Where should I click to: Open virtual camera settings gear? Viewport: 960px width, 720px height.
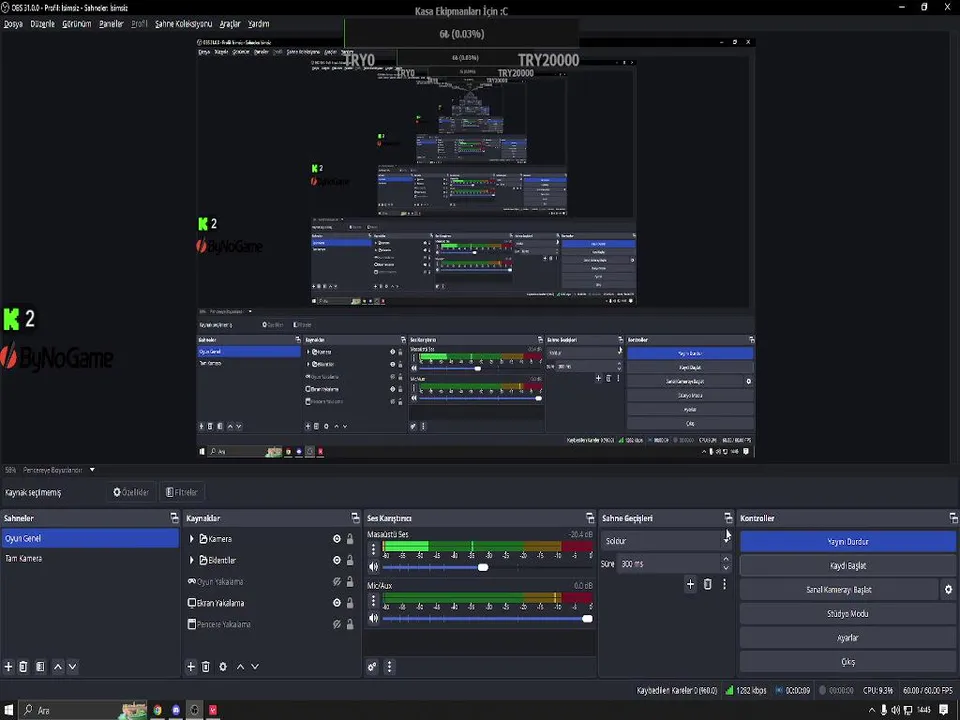[948, 590]
